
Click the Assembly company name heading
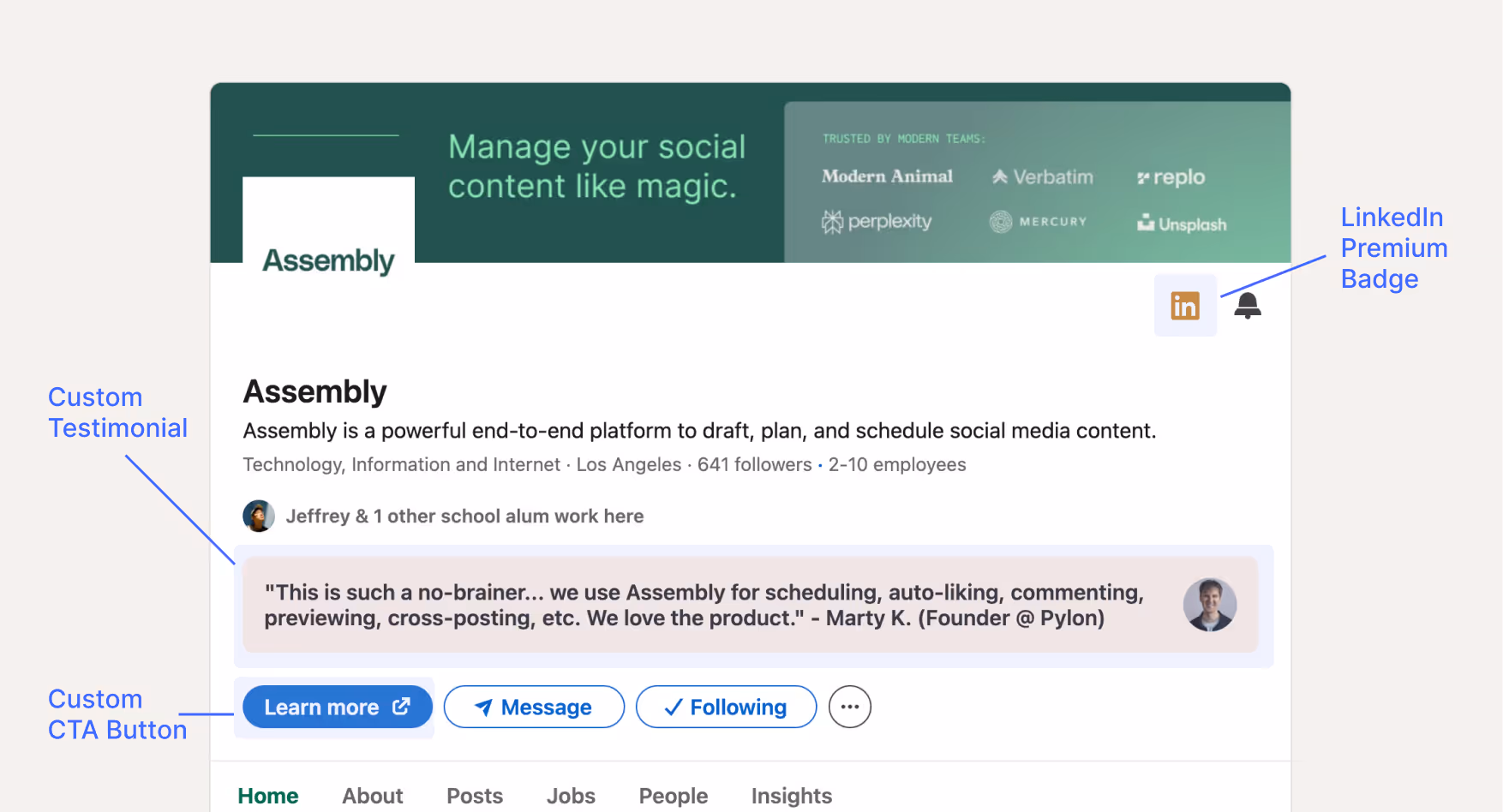(315, 391)
